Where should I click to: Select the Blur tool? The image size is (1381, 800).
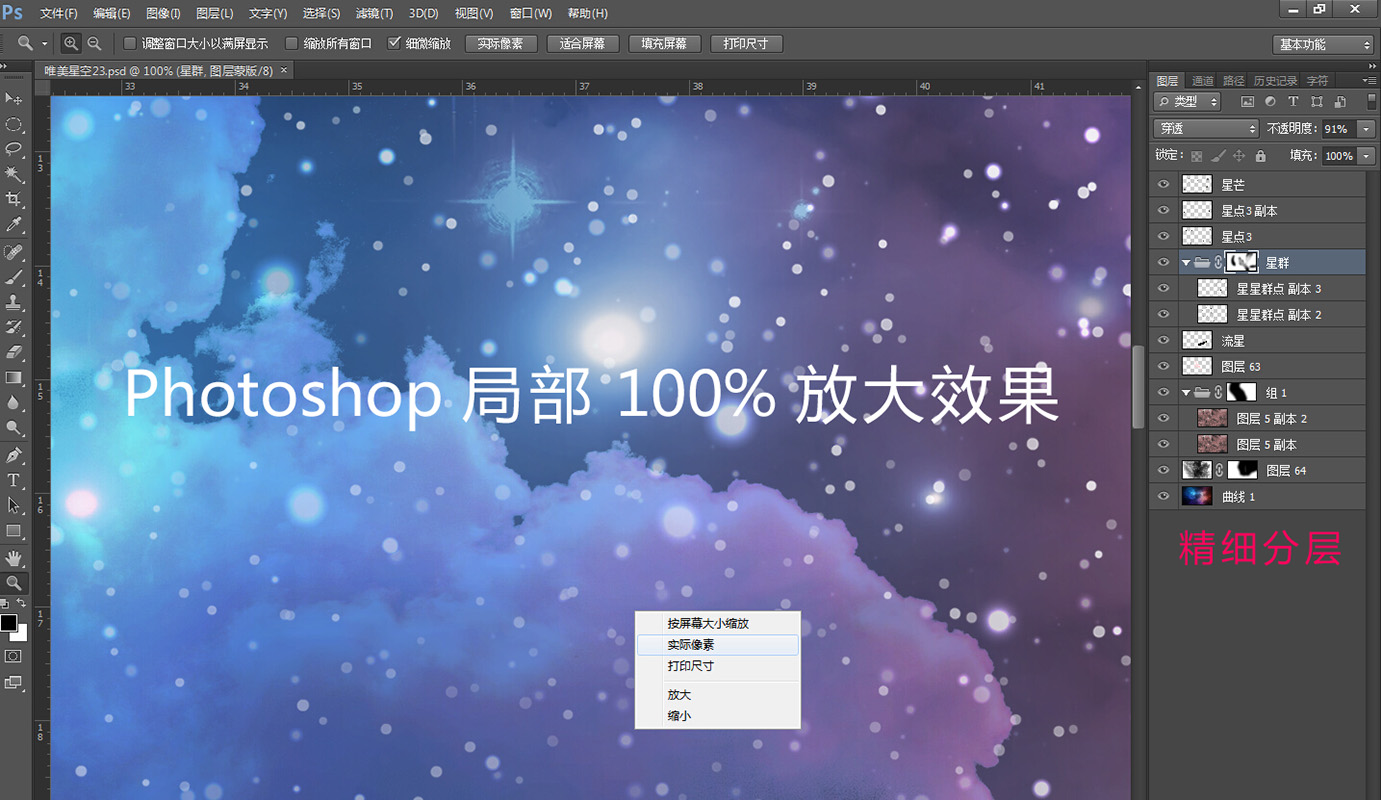(x=14, y=403)
